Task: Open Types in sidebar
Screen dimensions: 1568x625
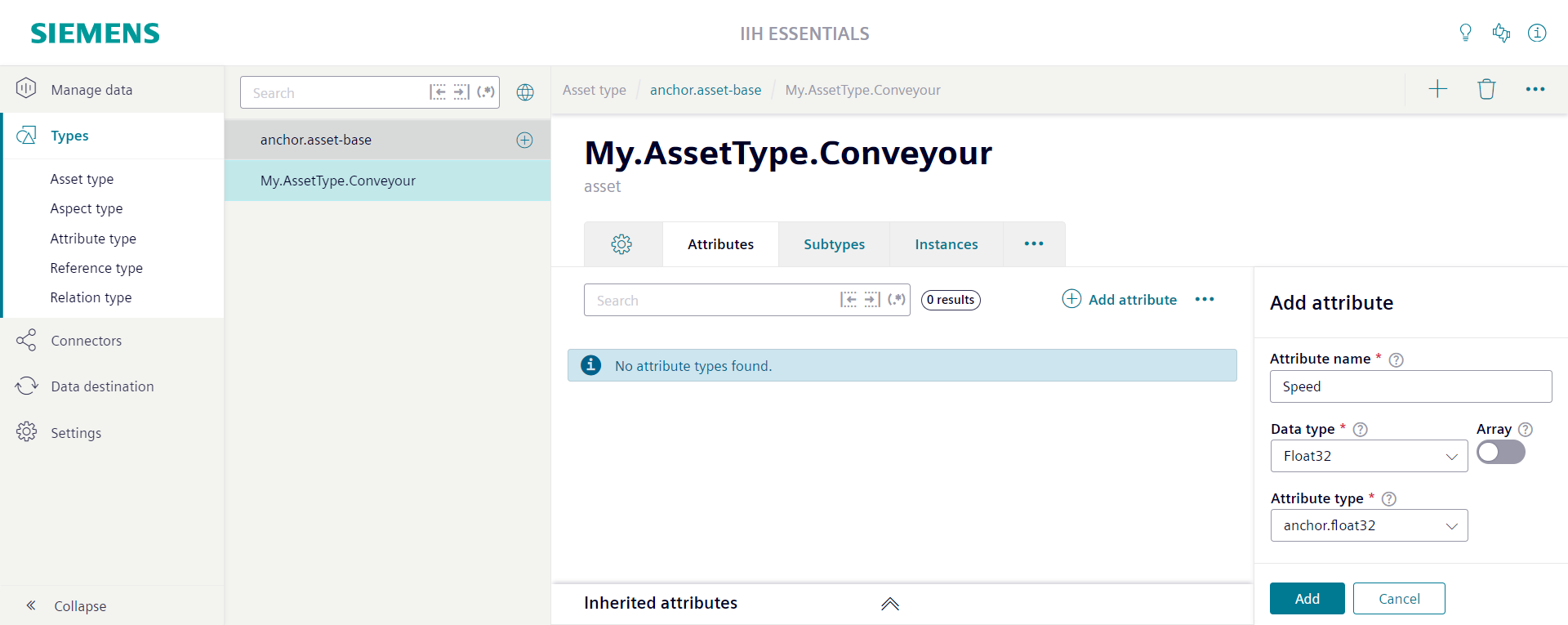Action: click(x=114, y=136)
